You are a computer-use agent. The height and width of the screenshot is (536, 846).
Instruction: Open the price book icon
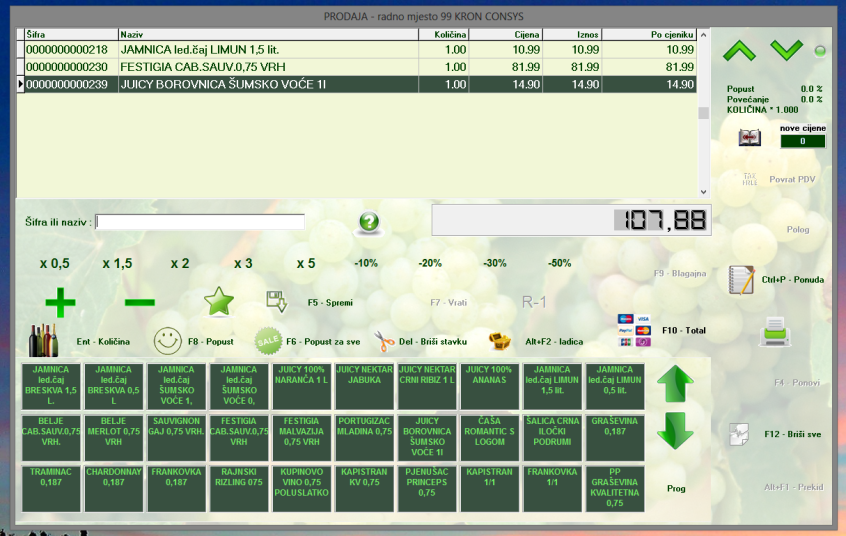tap(749, 138)
